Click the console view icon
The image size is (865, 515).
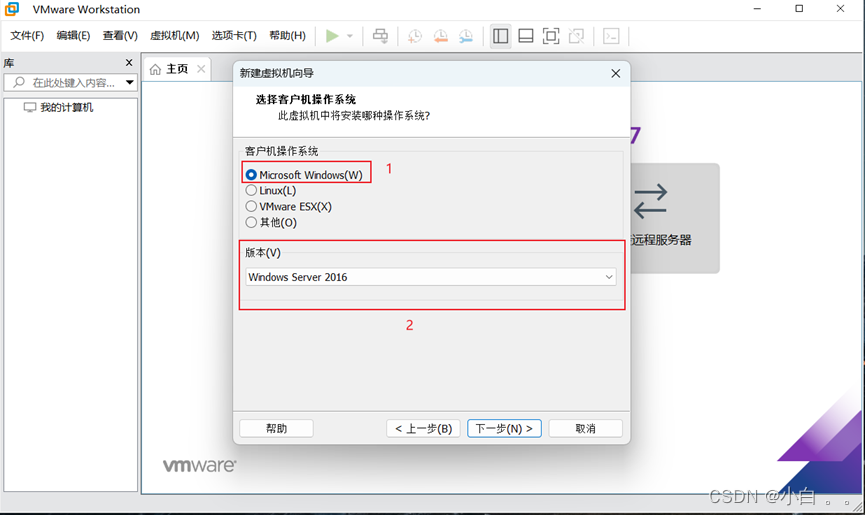611,36
